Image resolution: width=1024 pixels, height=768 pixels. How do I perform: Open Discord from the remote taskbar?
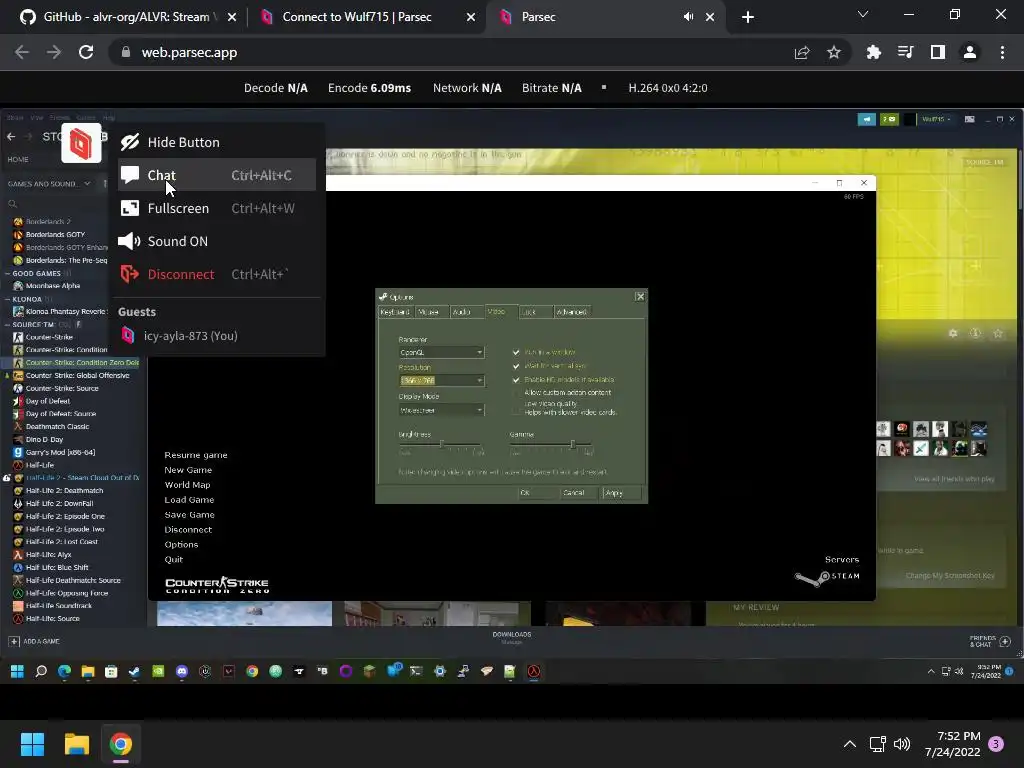[x=182, y=671]
